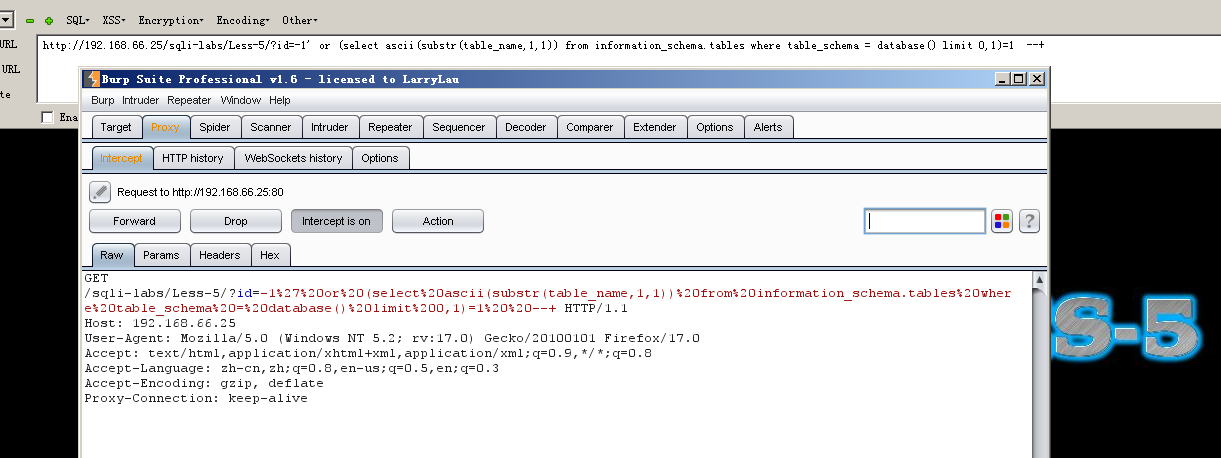Show the Hex request view

(x=270, y=255)
